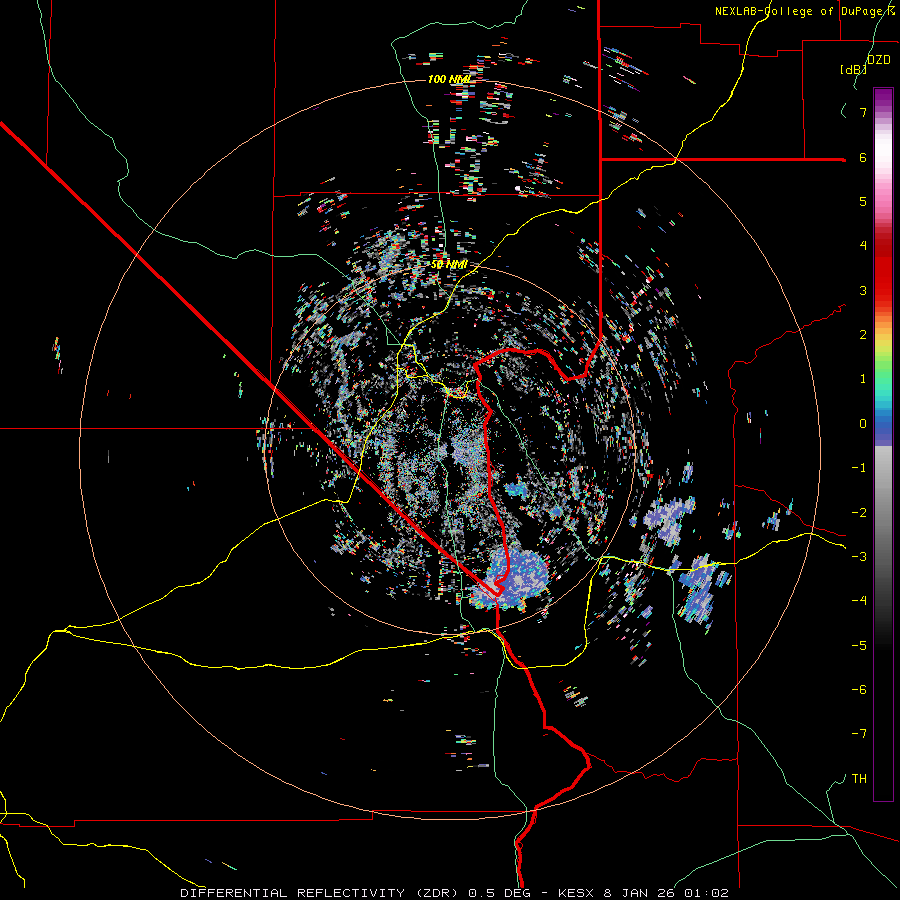900x900 pixels.
Task: Click the [dB] units label
Action: tap(853, 69)
